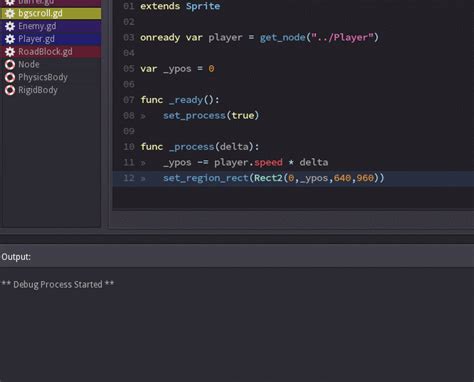Click the ring icon beside Node
Image resolution: width=474 pixels, height=382 pixels.
[10, 64]
